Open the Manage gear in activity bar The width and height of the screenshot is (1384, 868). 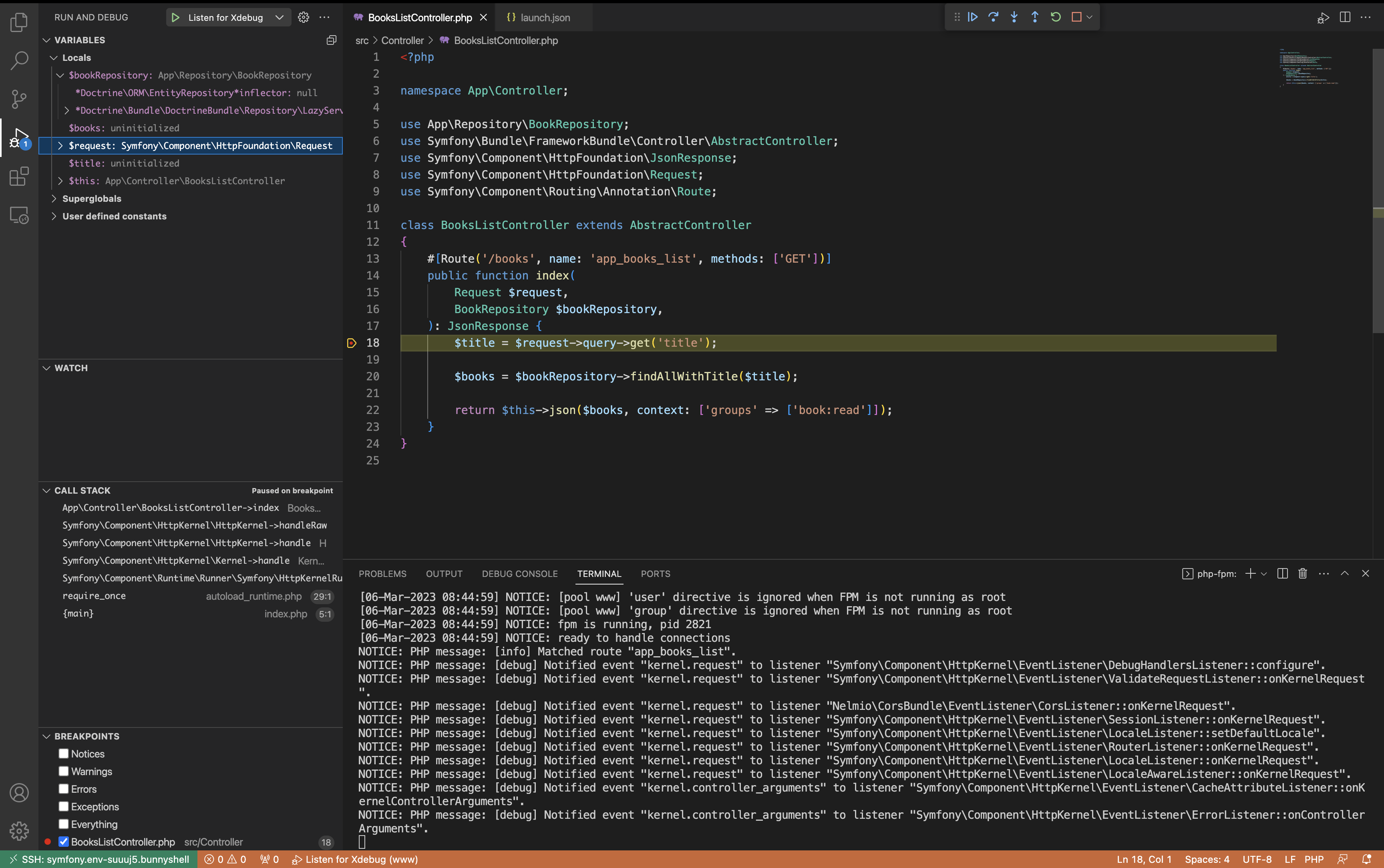(x=19, y=830)
